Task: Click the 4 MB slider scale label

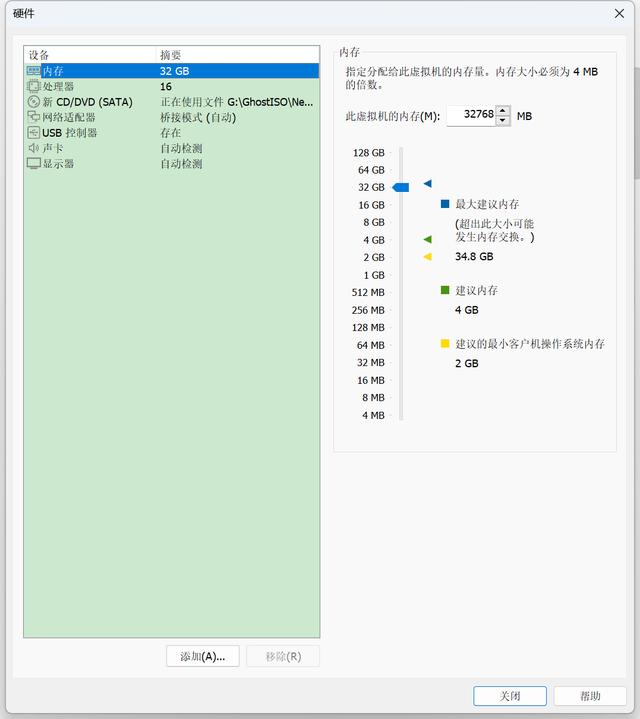Action: pyautogui.click(x=373, y=415)
